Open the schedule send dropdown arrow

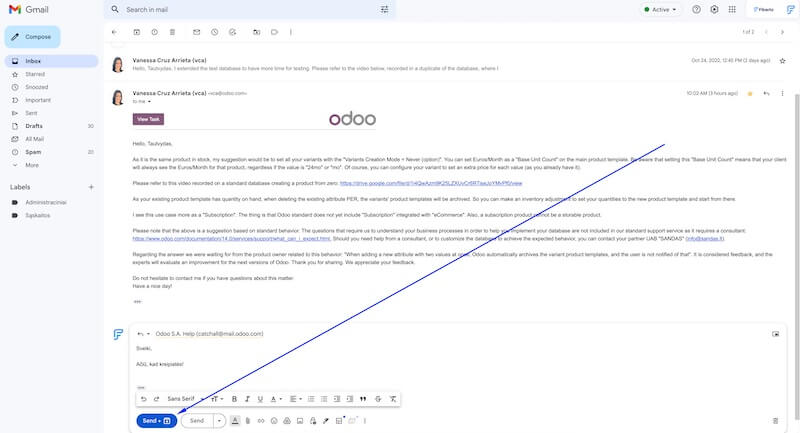pyautogui.click(x=219, y=421)
